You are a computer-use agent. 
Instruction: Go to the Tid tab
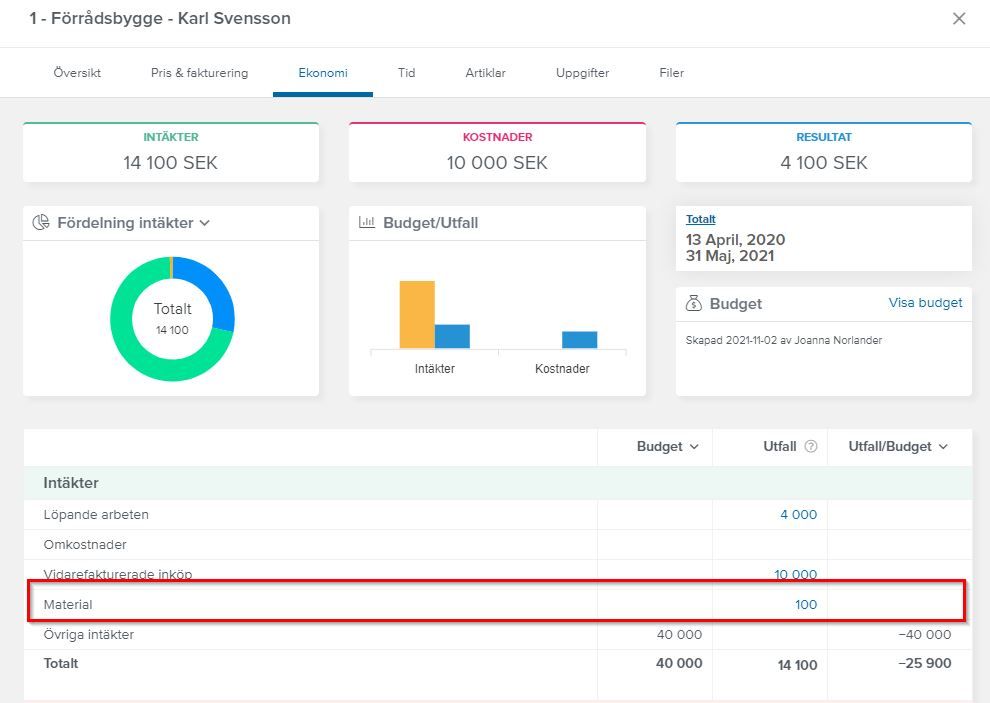tap(407, 73)
